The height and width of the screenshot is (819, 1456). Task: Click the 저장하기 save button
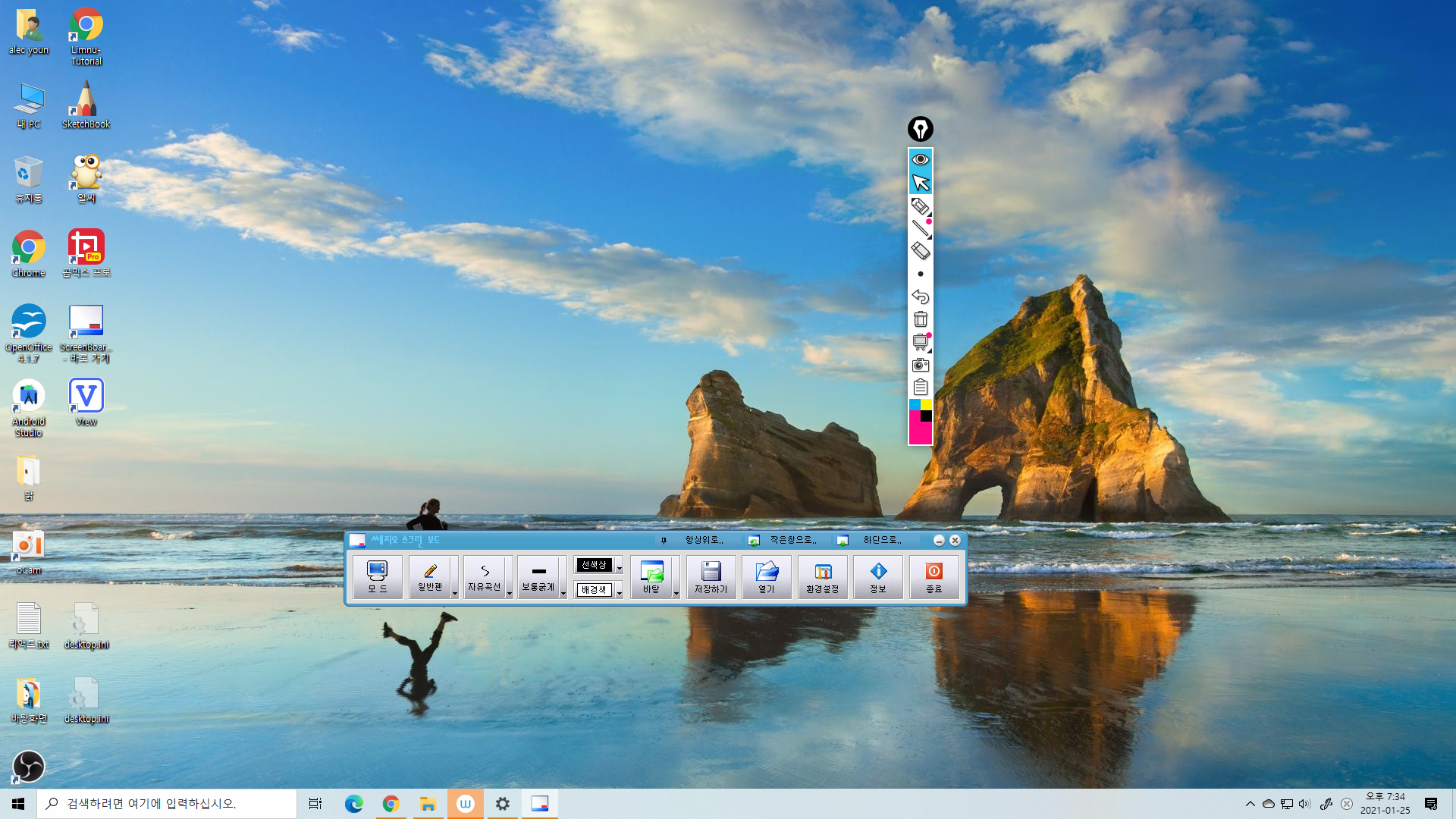coord(711,577)
